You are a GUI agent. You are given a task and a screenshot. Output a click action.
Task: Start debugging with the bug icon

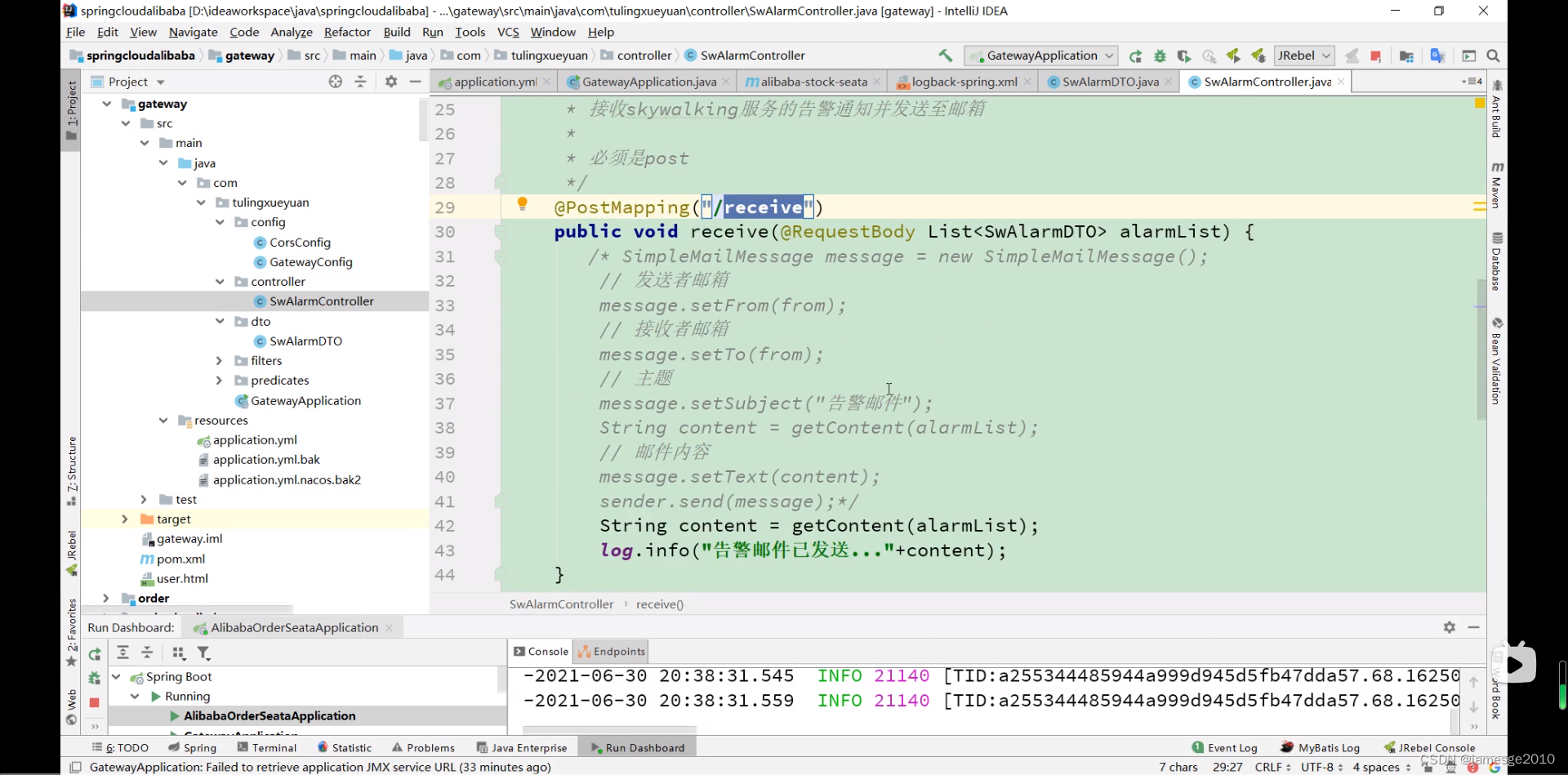tap(1160, 56)
